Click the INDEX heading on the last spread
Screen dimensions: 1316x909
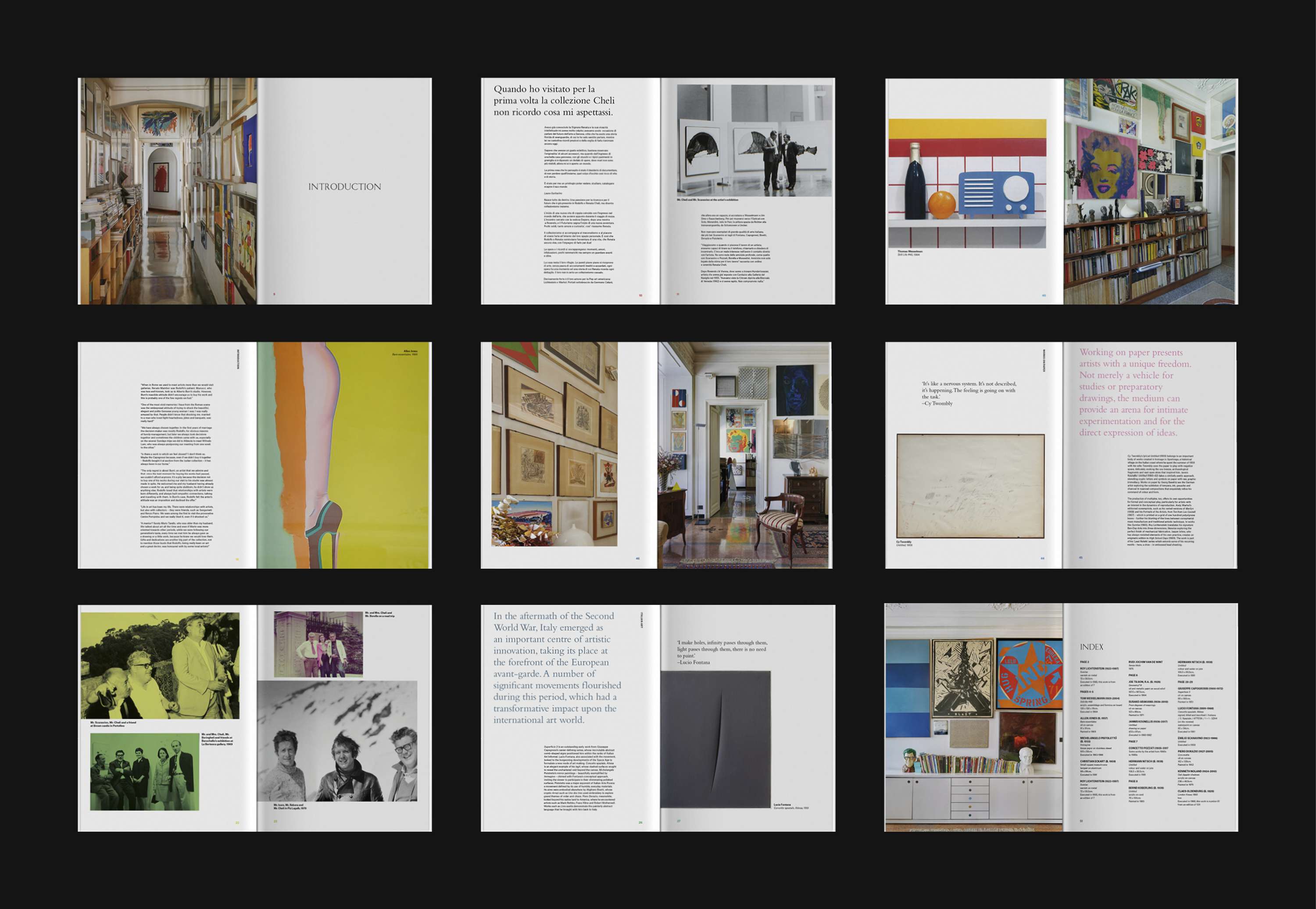coord(1091,647)
